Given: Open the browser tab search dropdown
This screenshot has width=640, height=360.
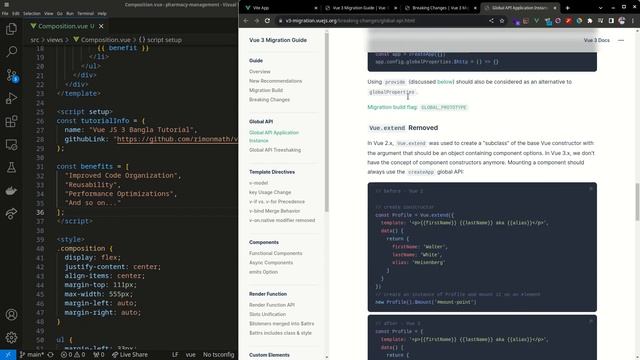Looking at the screenshot, I should click(x=600, y=8).
